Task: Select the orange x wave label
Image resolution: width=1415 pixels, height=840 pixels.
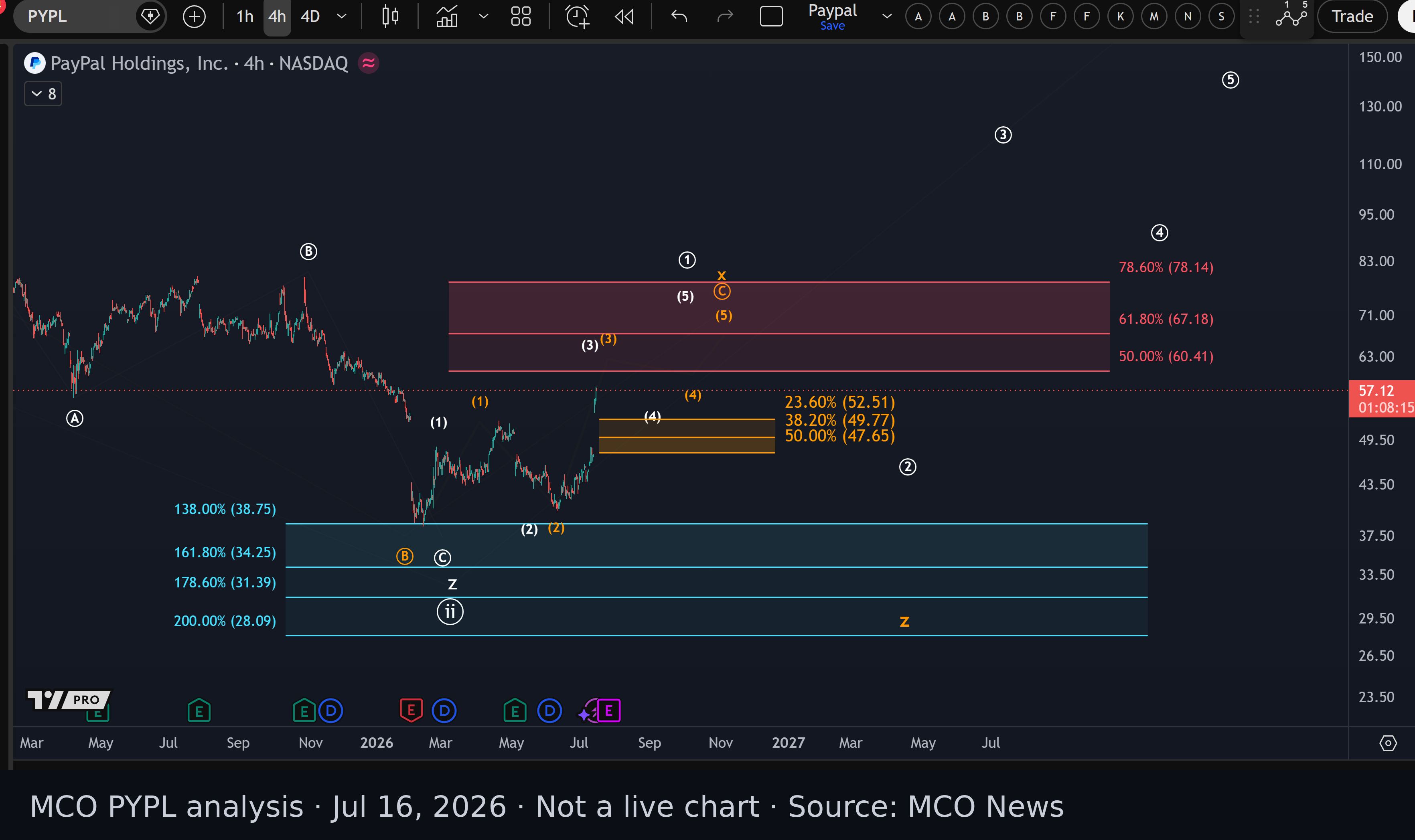Action: 722,275
